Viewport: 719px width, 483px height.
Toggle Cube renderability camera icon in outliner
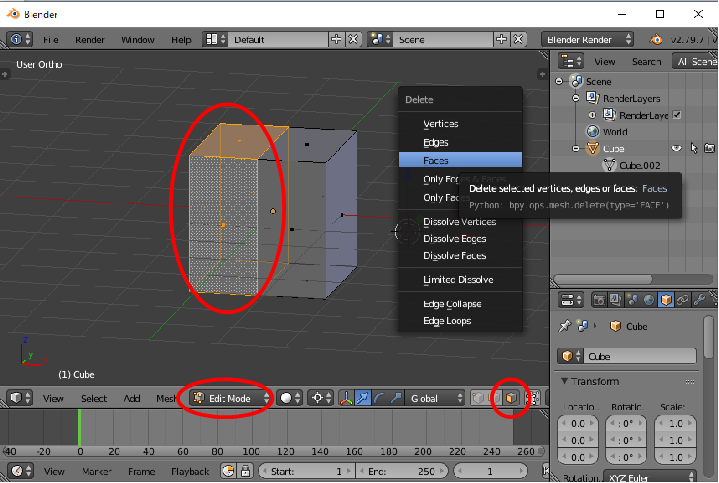[710, 148]
